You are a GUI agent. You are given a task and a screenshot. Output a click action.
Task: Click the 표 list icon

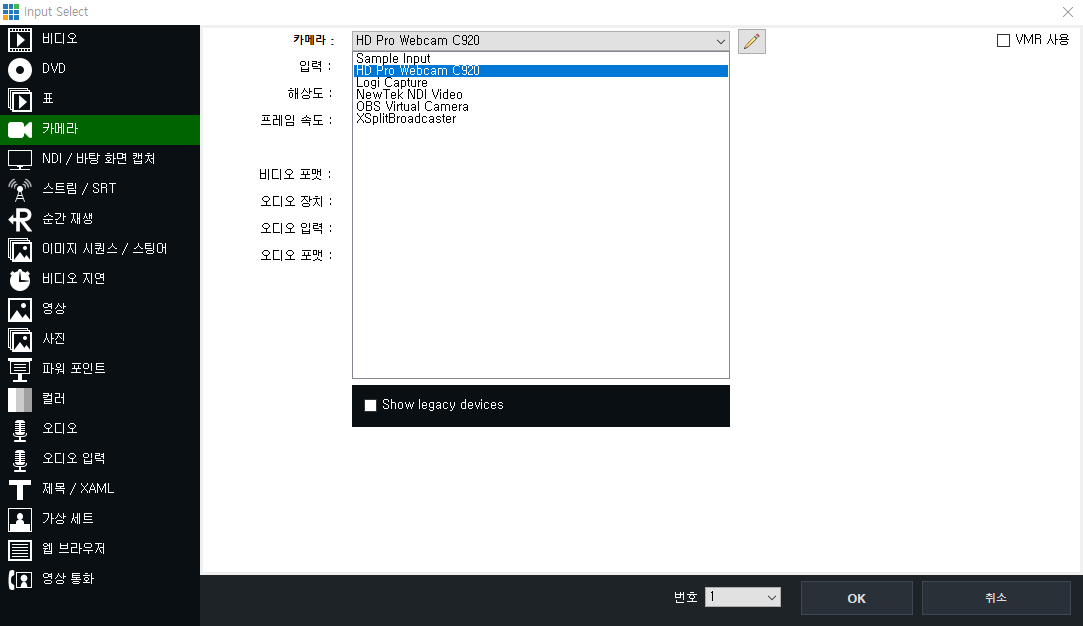(x=19, y=99)
